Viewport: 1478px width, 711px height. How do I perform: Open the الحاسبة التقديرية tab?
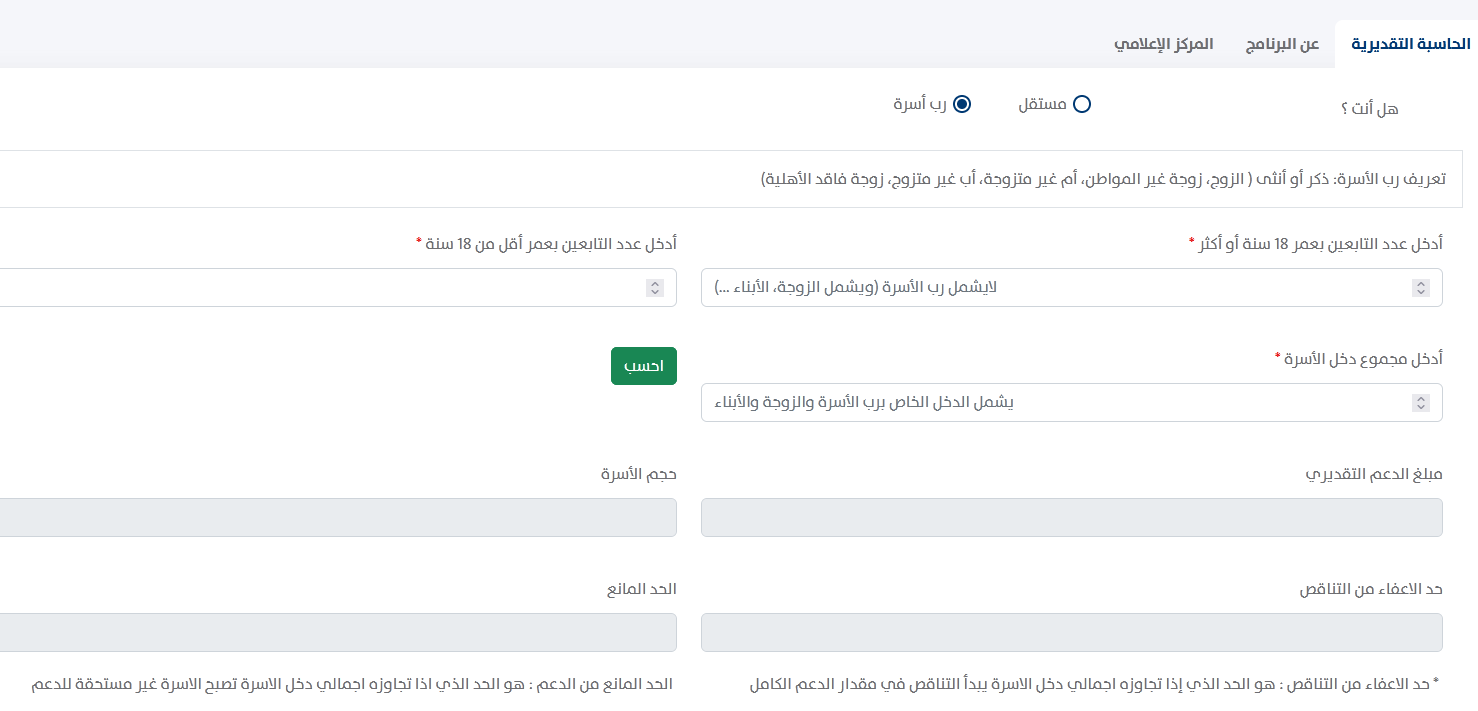(x=1410, y=44)
